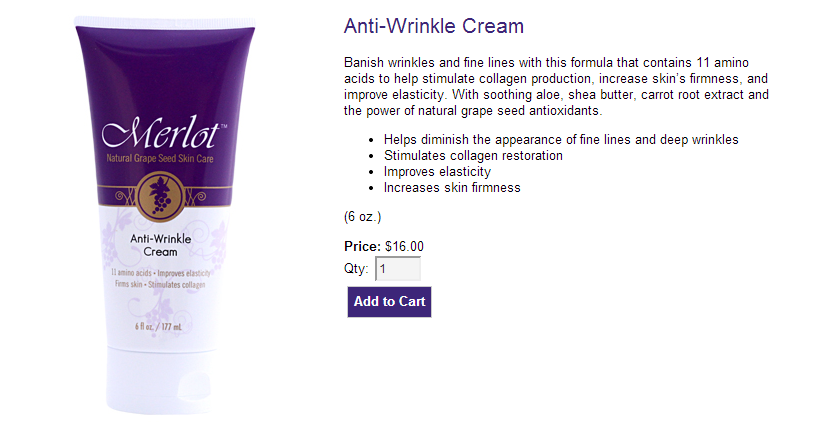
Task: Click Natural Grape Seed Skin Care tagline
Action: tap(160, 158)
